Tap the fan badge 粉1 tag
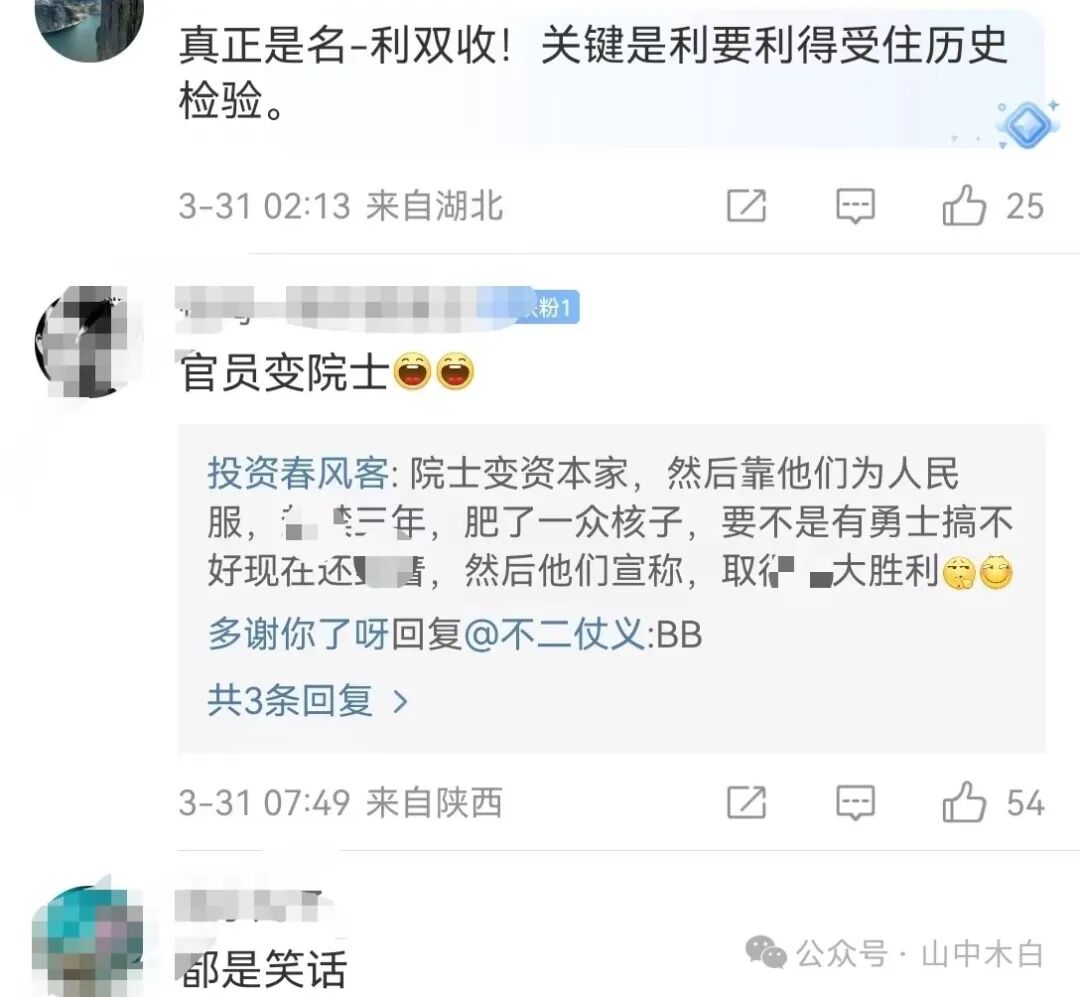The height and width of the screenshot is (997, 1080). click(x=551, y=307)
